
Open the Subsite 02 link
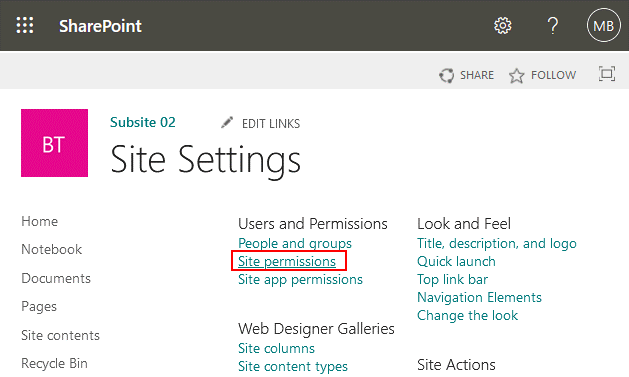pos(143,122)
